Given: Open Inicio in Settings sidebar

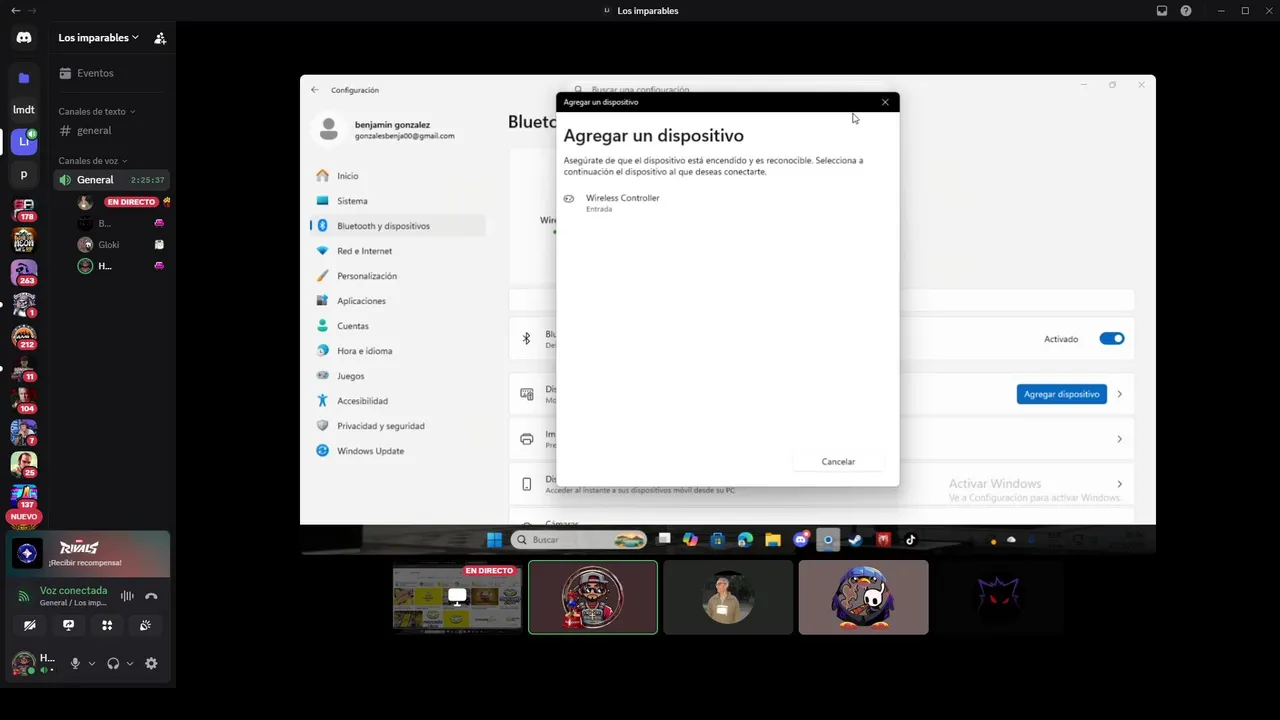Looking at the screenshot, I should point(398,176).
